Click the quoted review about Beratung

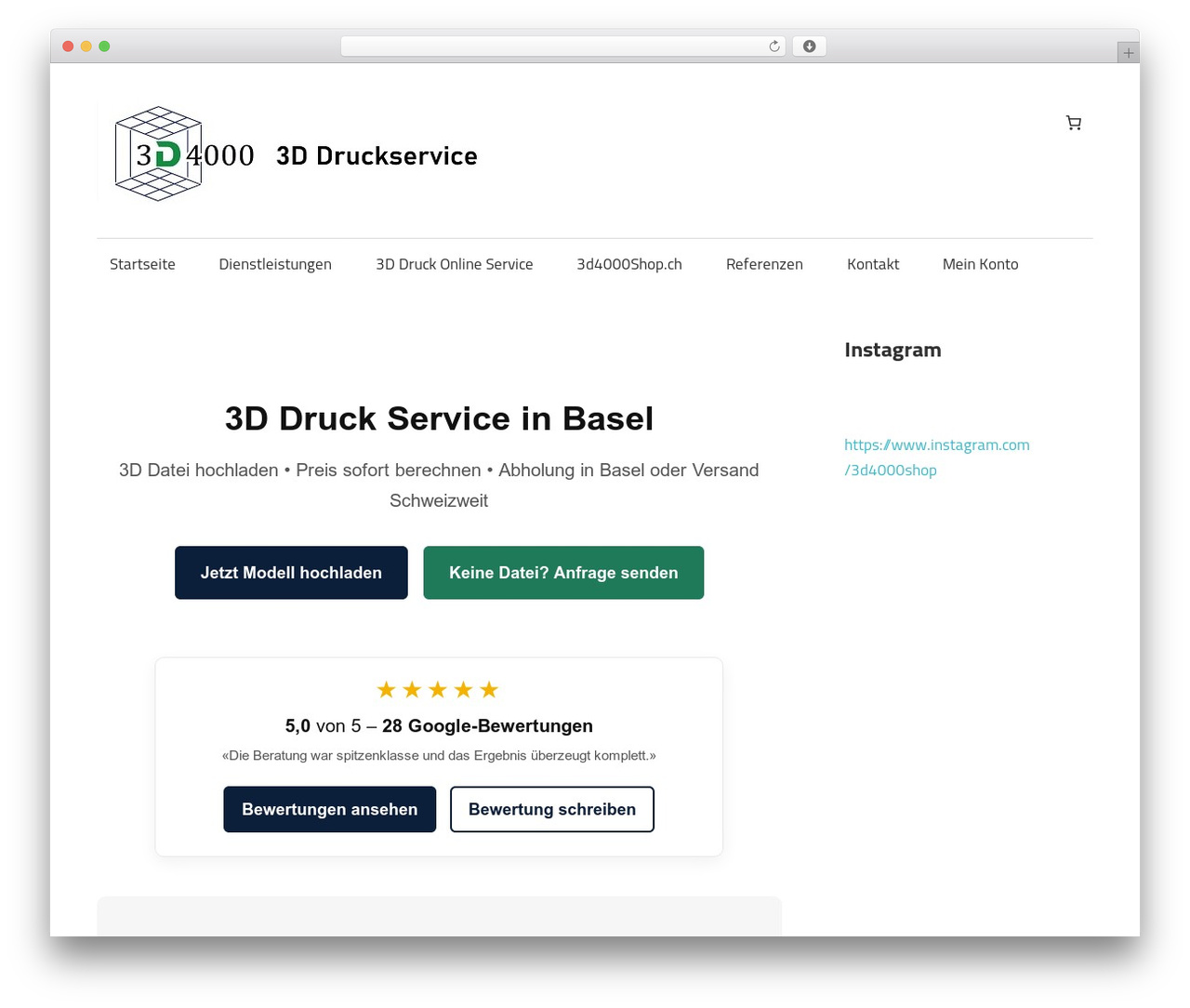click(439, 756)
